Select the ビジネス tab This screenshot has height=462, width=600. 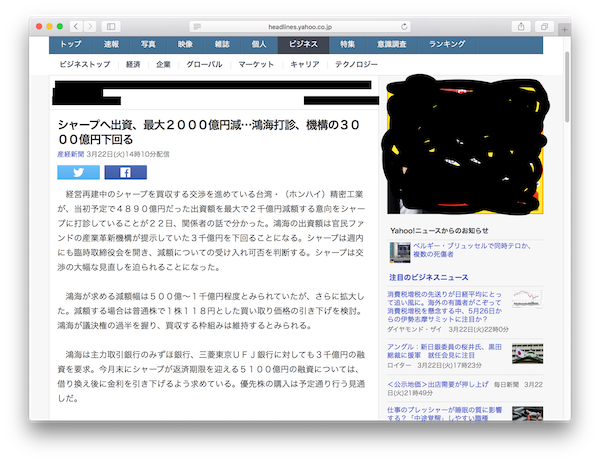point(303,44)
